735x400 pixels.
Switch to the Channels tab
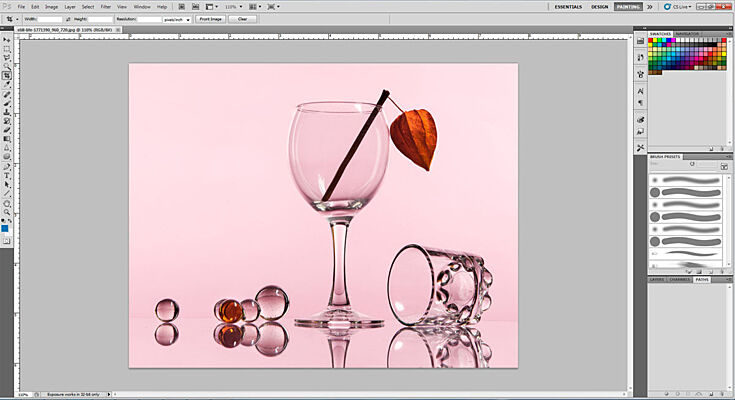(678, 279)
